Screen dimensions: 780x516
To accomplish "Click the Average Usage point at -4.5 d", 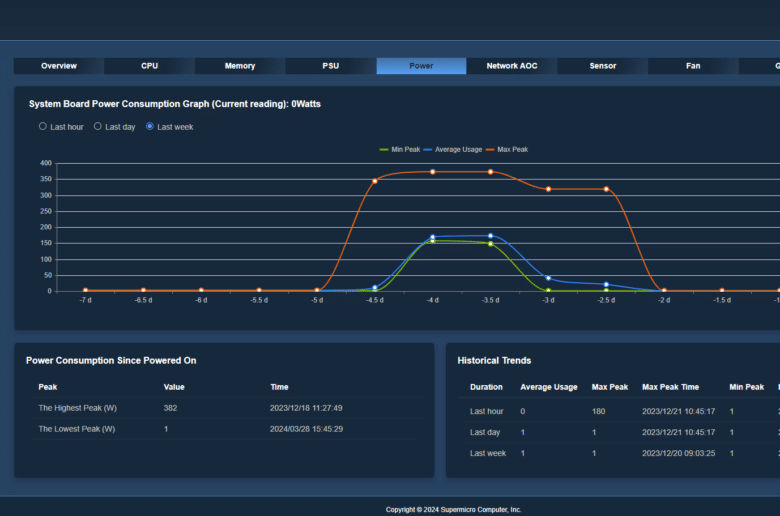I will (x=375, y=288).
